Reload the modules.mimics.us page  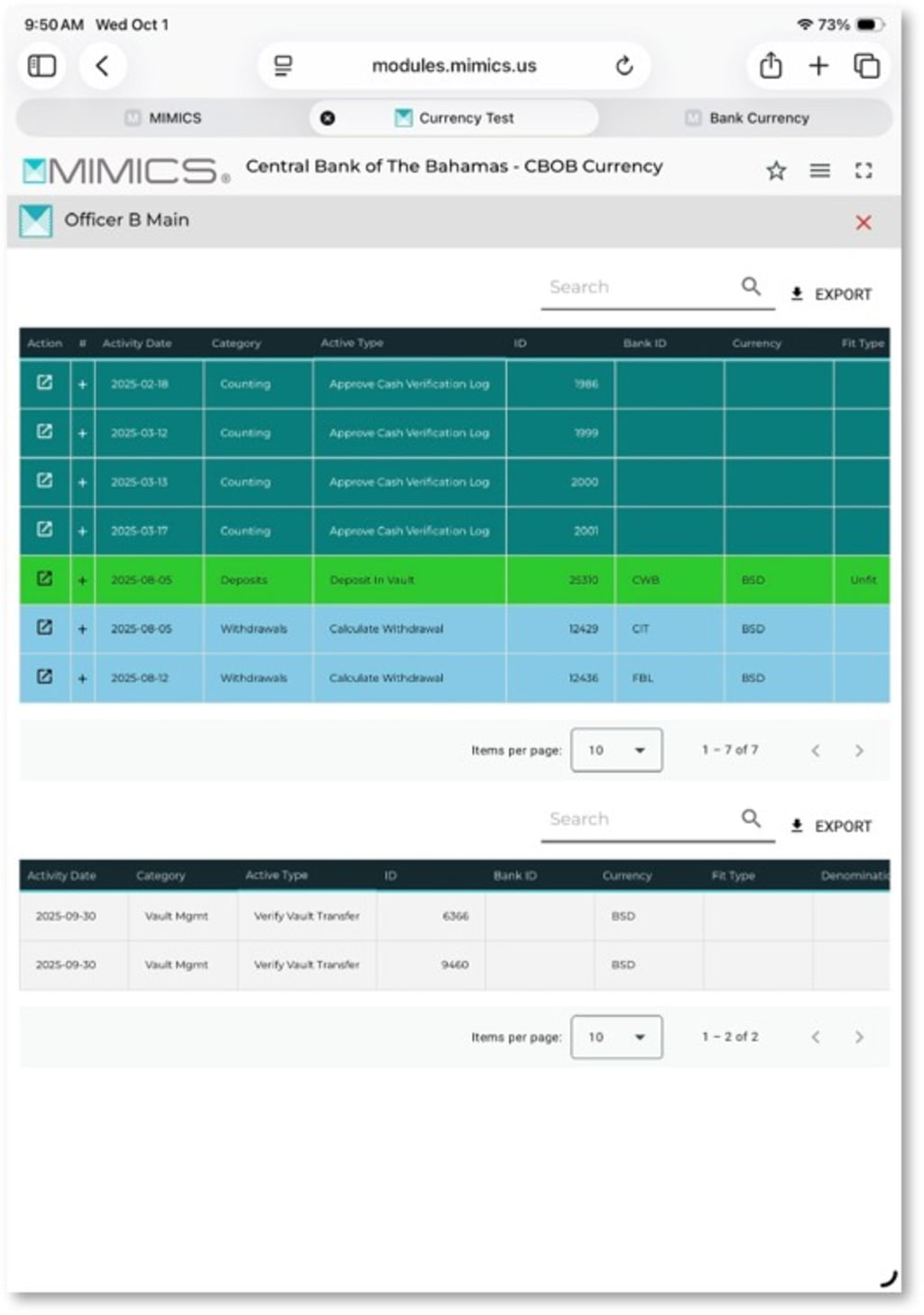(624, 66)
